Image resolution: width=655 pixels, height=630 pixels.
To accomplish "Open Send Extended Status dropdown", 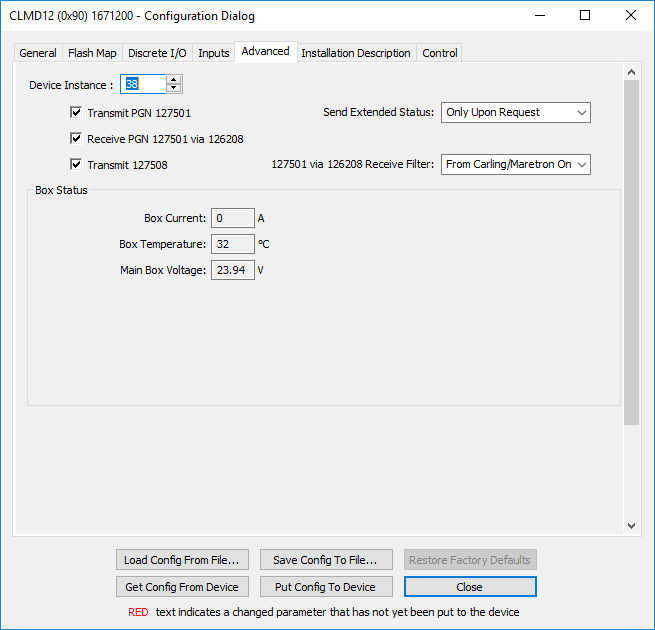I will pyautogui.click(x=515, y=113).
